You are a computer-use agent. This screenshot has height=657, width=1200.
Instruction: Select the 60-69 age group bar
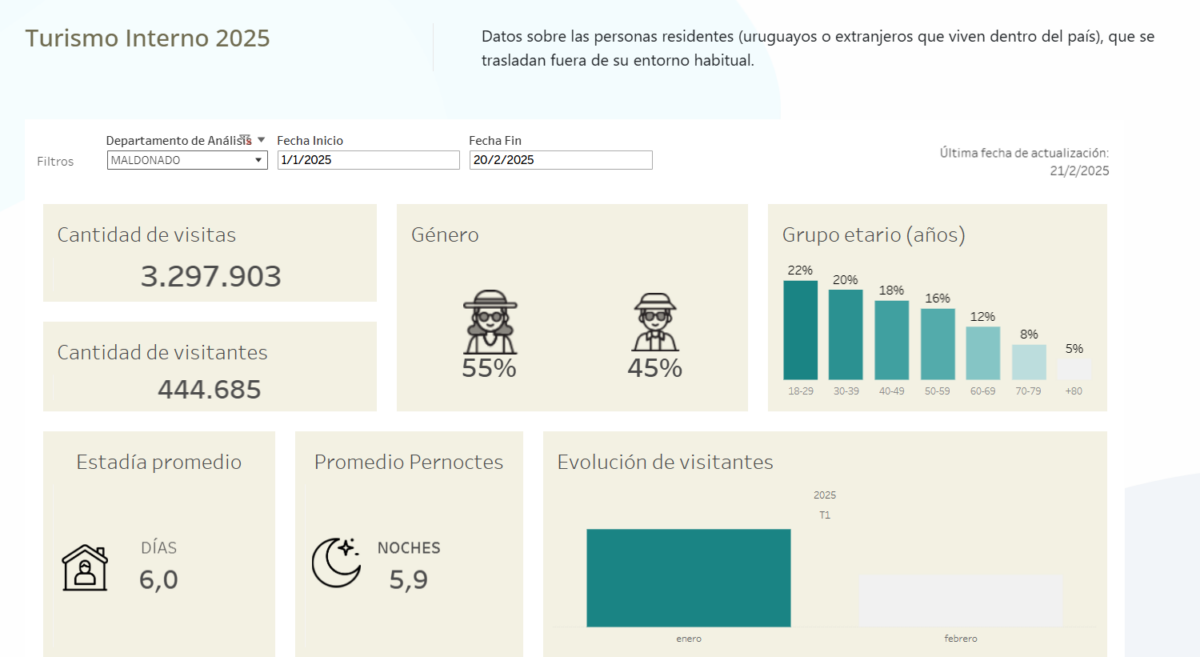(x=983, y=353)
